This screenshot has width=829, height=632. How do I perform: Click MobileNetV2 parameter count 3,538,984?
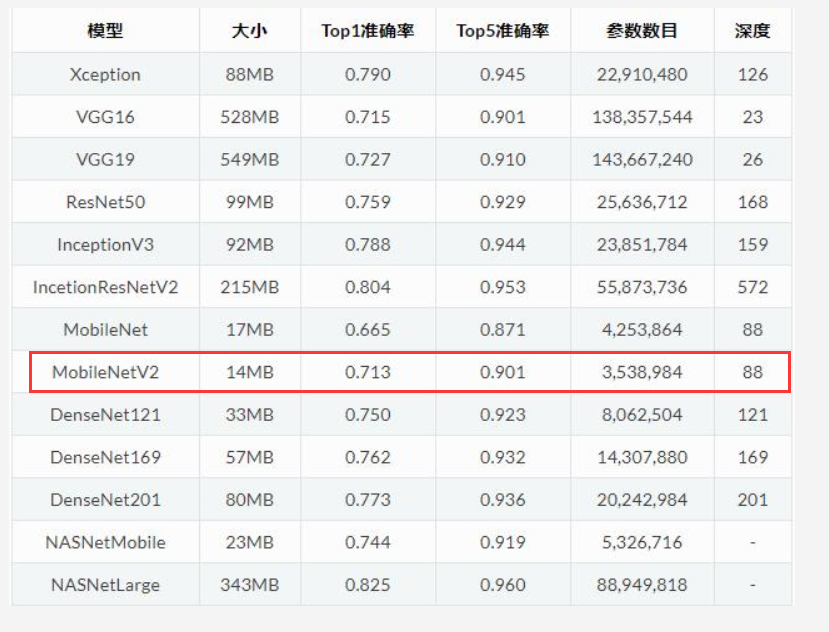coord(641,372)
